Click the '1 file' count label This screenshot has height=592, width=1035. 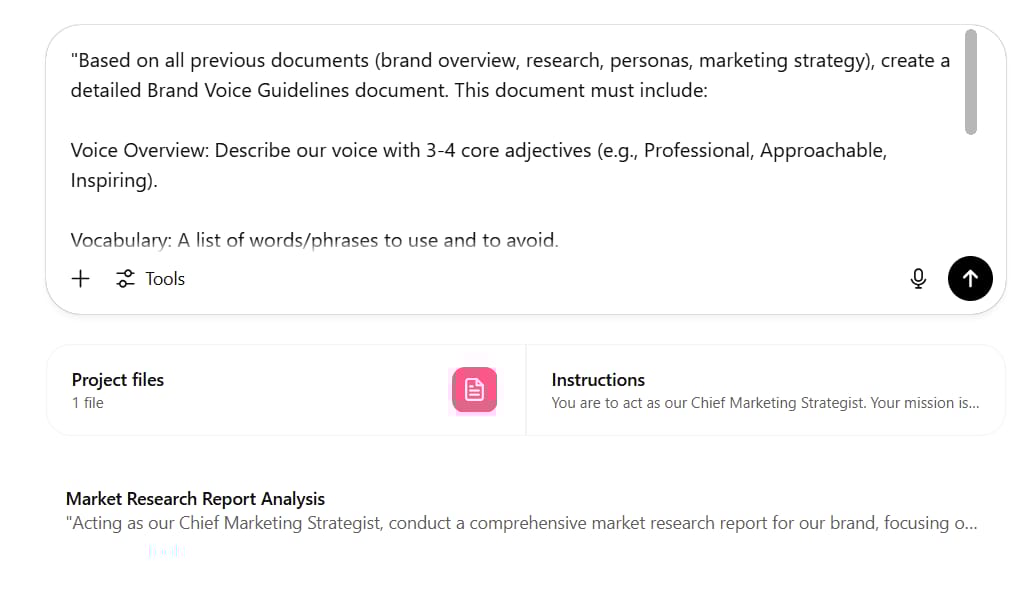pos(88,403)
